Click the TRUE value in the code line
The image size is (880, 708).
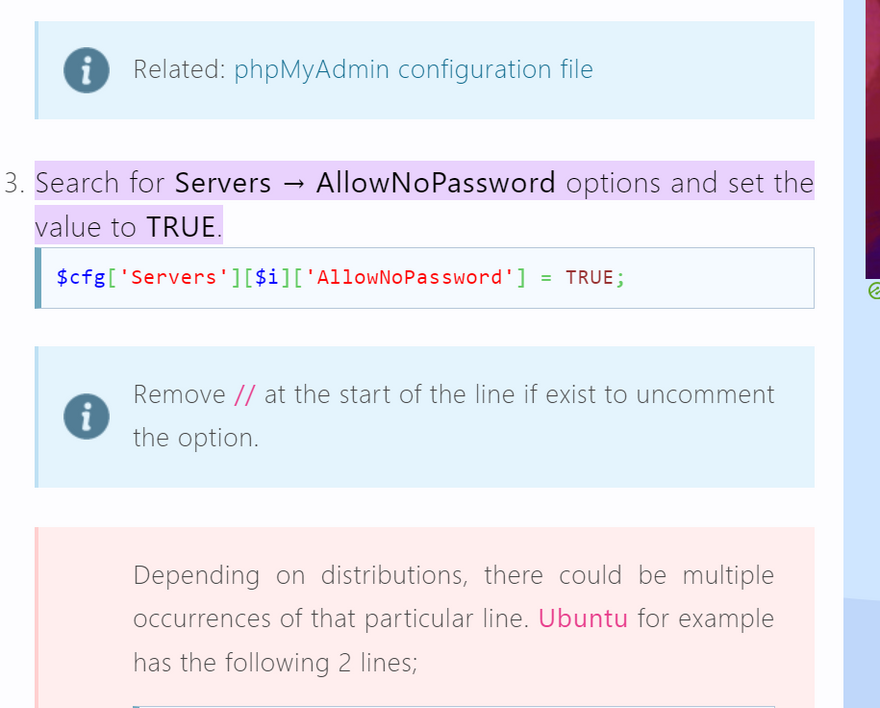click(589, 278)
